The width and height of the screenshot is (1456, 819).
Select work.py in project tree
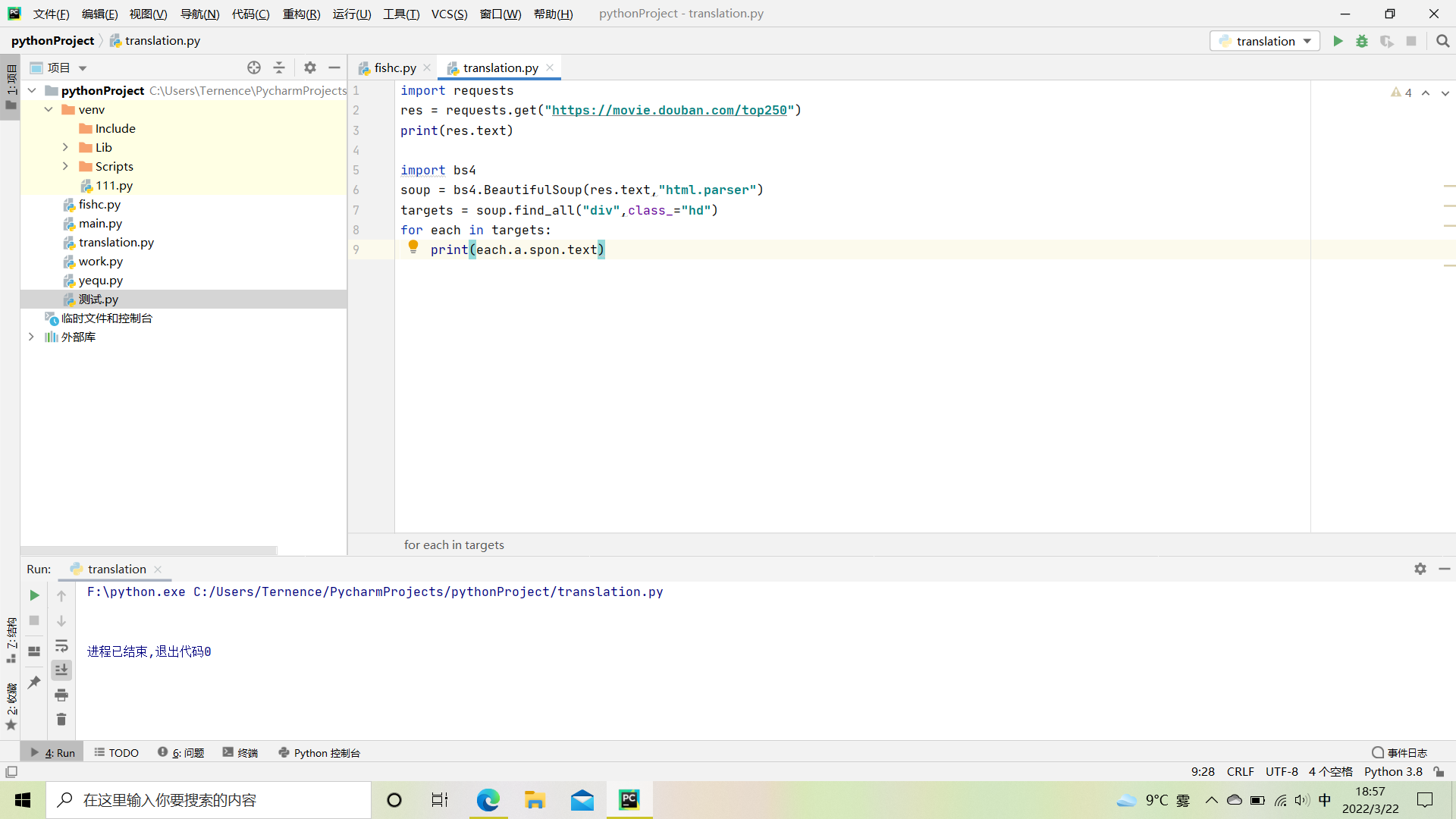(100, 261)
